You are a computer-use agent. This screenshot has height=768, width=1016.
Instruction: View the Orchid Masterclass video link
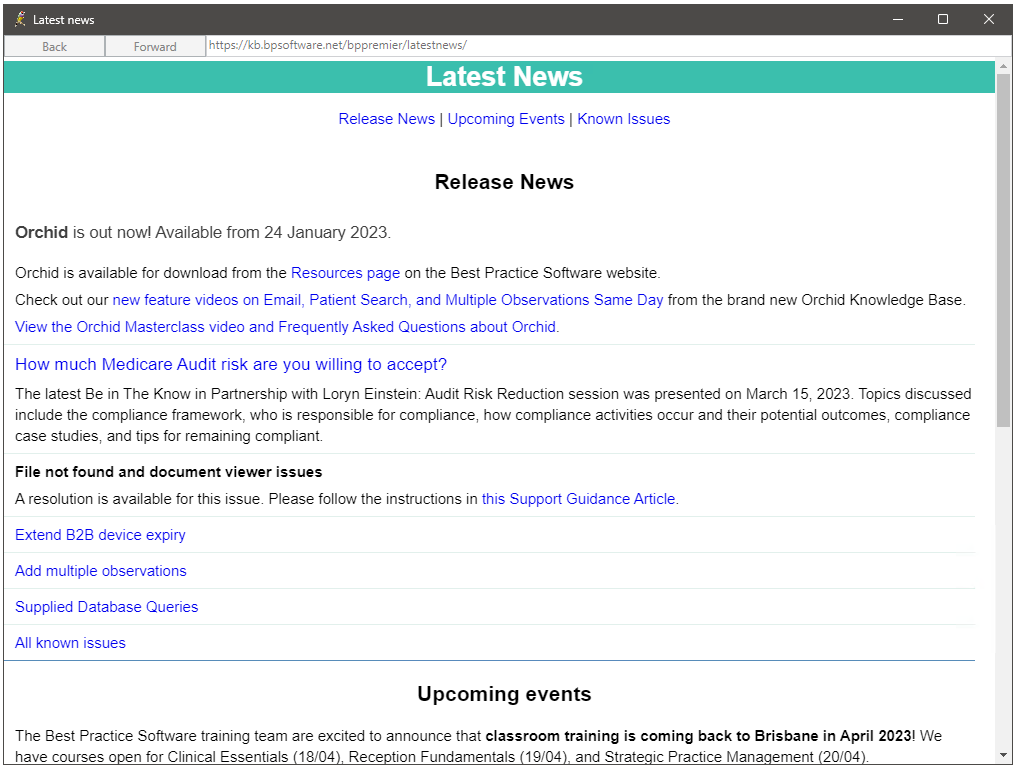[287, 327]
